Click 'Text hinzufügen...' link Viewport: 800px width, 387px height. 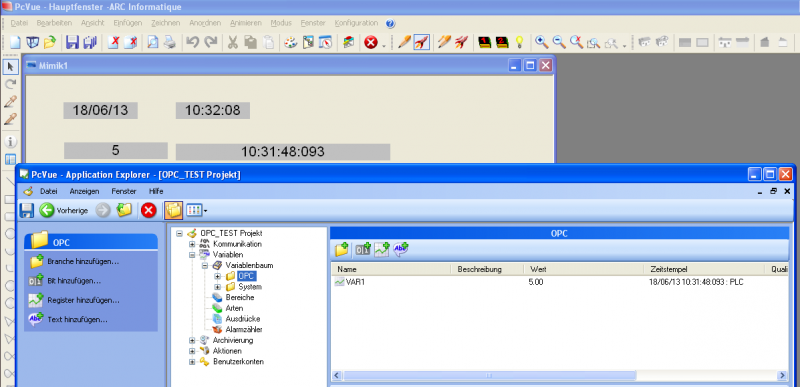pos(78,320)
